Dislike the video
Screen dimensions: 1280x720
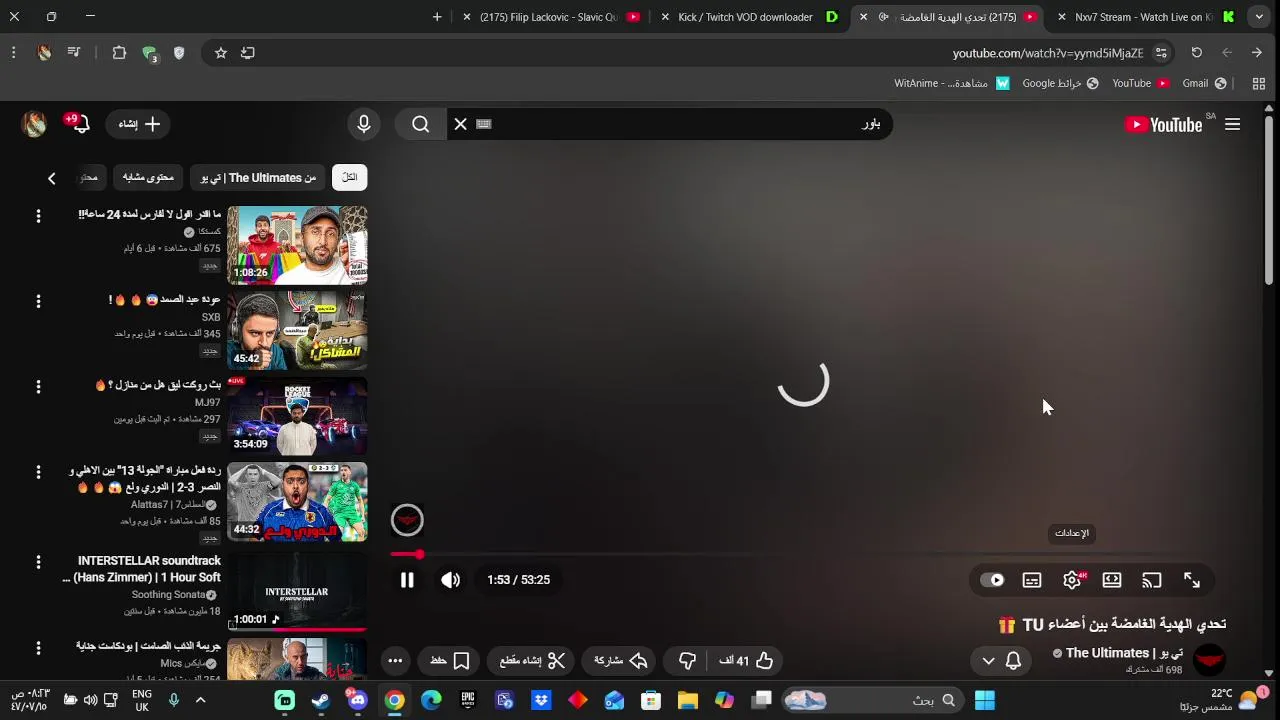click(687, 661)
